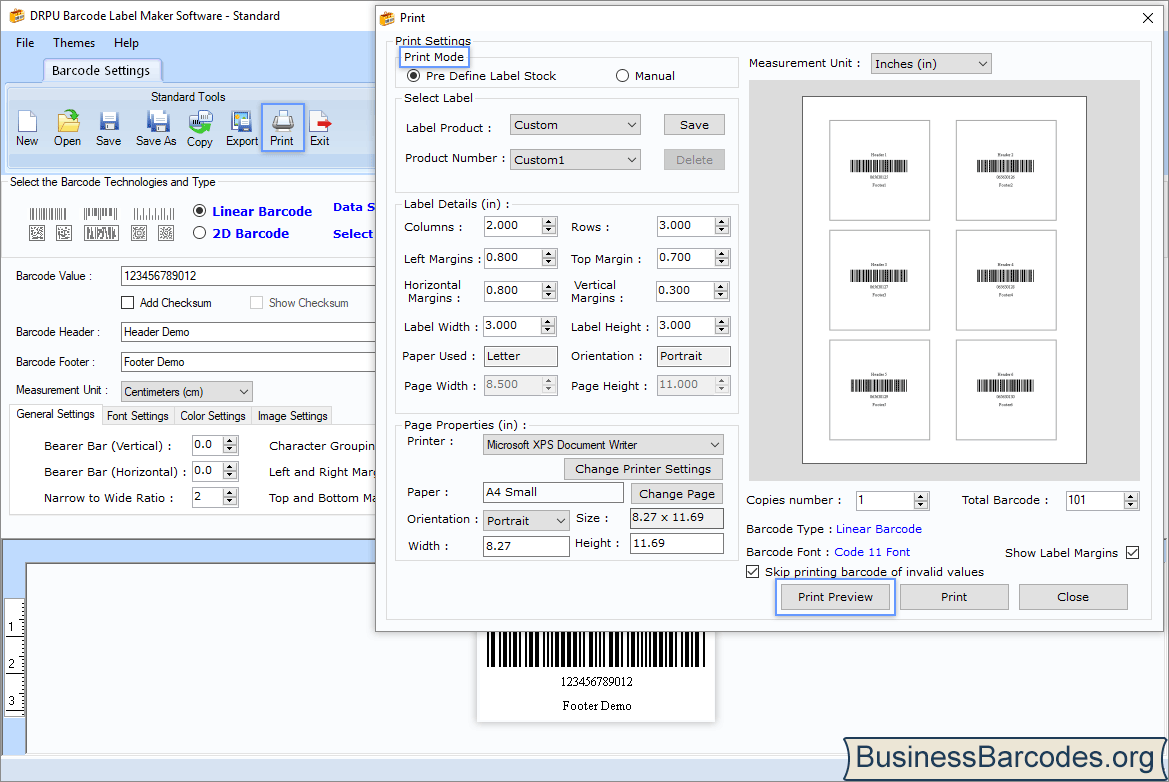The image size is (1169, 782).
Task: Click the Save floppy disk icon
Action: pos(109,128)
